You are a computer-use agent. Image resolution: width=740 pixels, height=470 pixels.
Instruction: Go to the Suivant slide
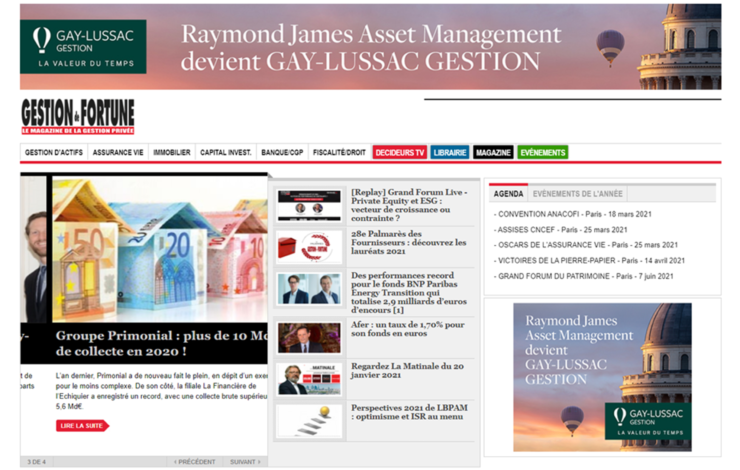[x=245, y=462]
